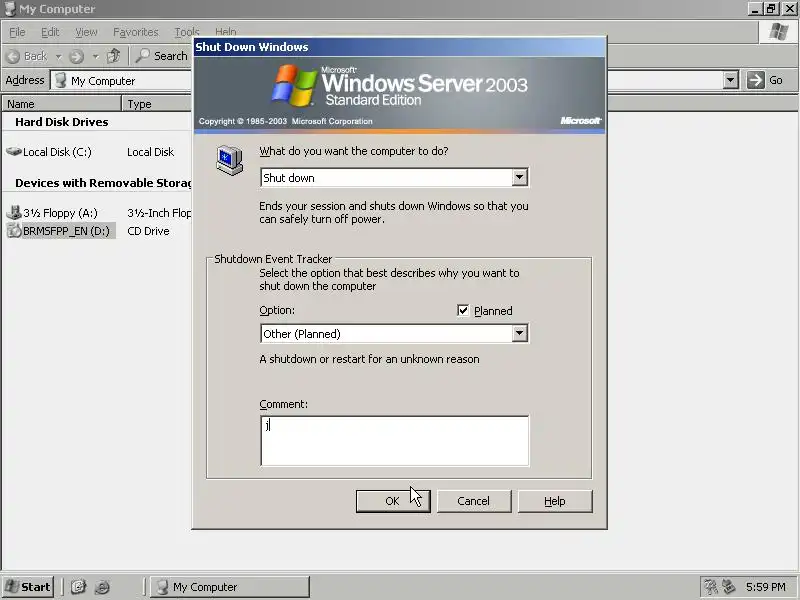Restore down the My Computer window
Screen dimensions: 800x600
[x=771, y=9]
